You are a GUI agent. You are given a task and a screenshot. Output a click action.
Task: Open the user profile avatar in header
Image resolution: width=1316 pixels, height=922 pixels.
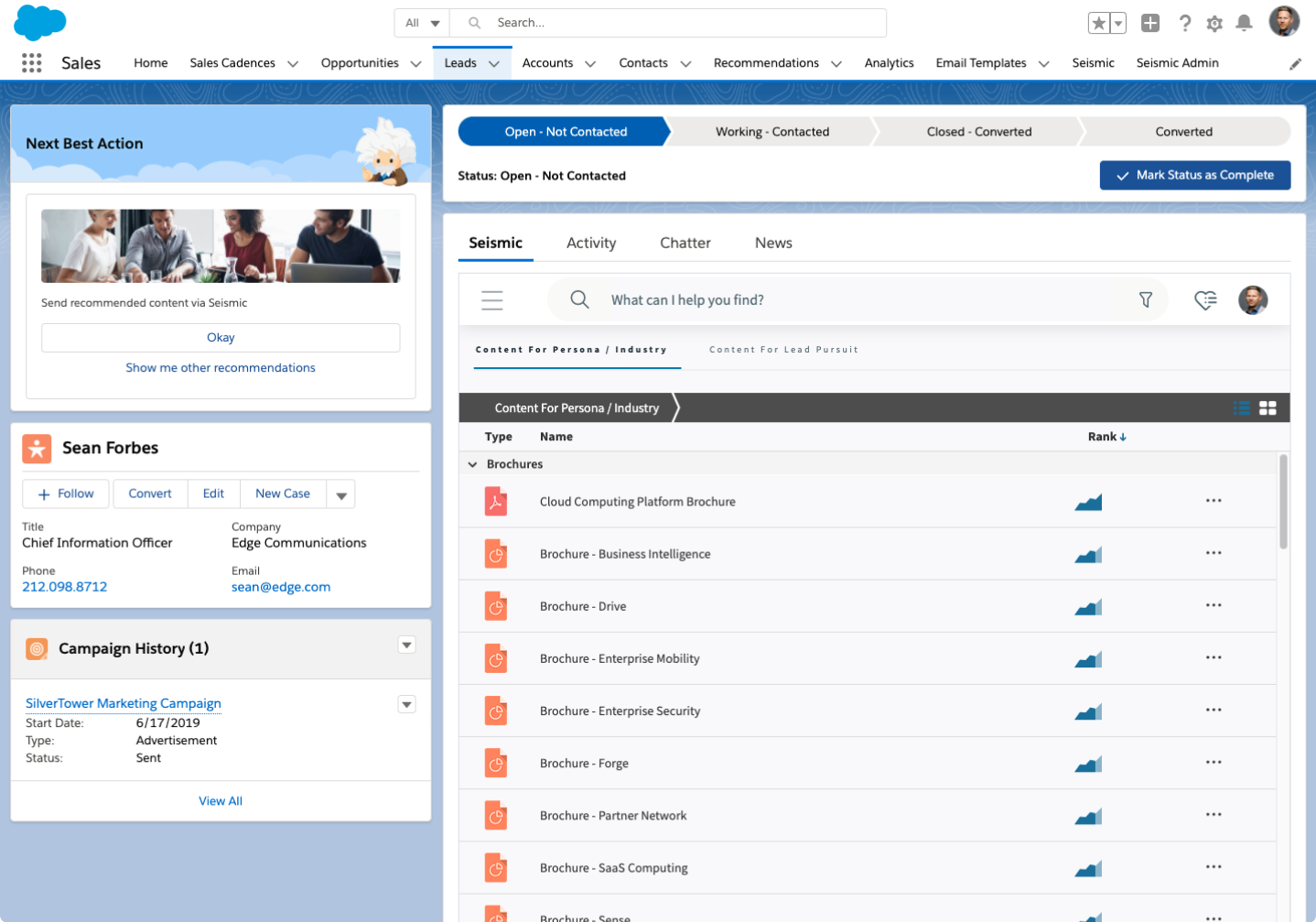coord(1284,21)
